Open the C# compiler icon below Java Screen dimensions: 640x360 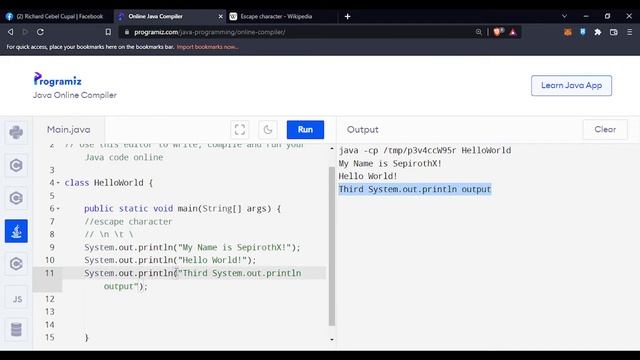[x=16, y=264]
